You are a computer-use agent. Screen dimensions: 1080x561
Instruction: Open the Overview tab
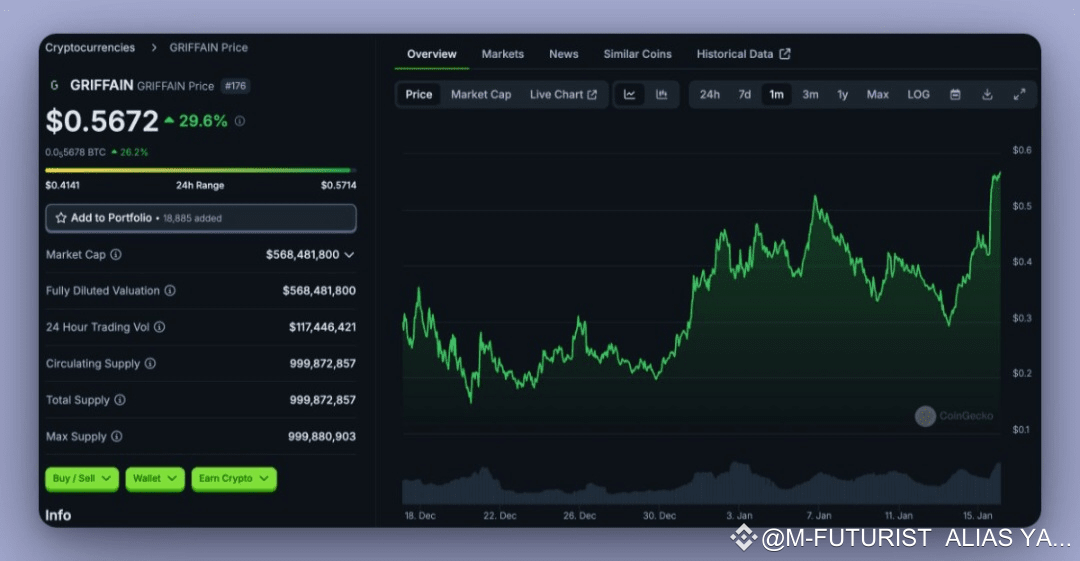[432, 54]
